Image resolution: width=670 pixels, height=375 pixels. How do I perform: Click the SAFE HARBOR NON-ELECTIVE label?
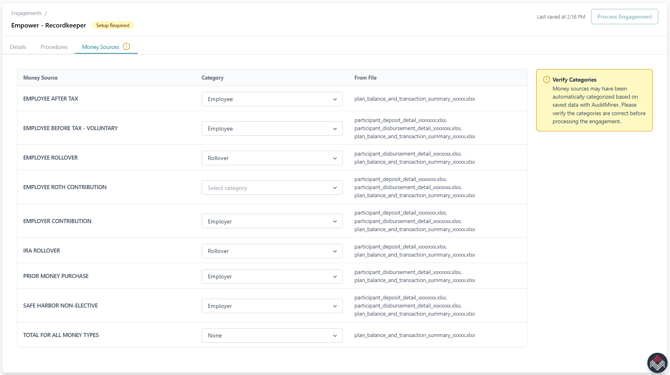[x=60, y=305]
